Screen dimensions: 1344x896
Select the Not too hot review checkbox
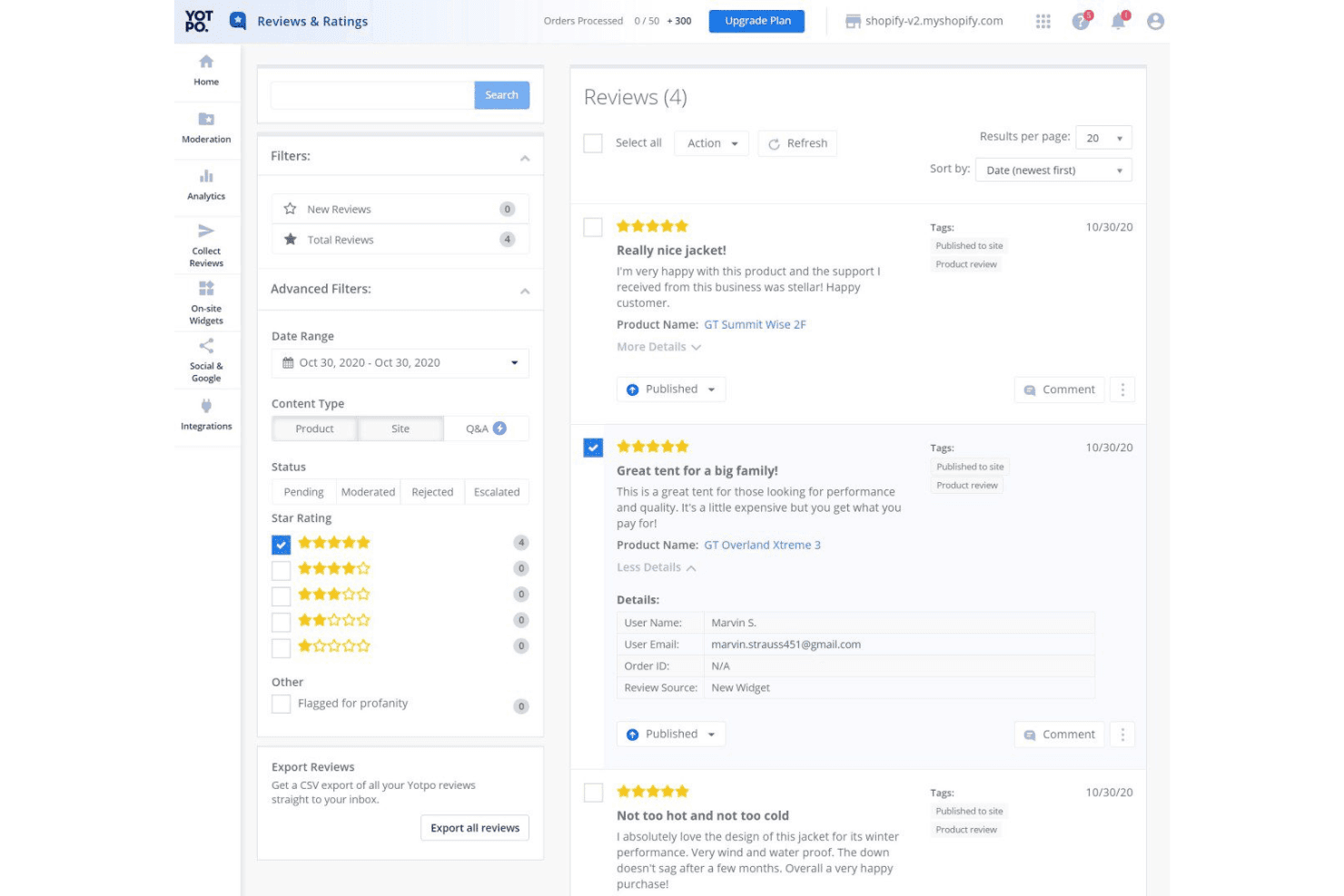[593, 793]
